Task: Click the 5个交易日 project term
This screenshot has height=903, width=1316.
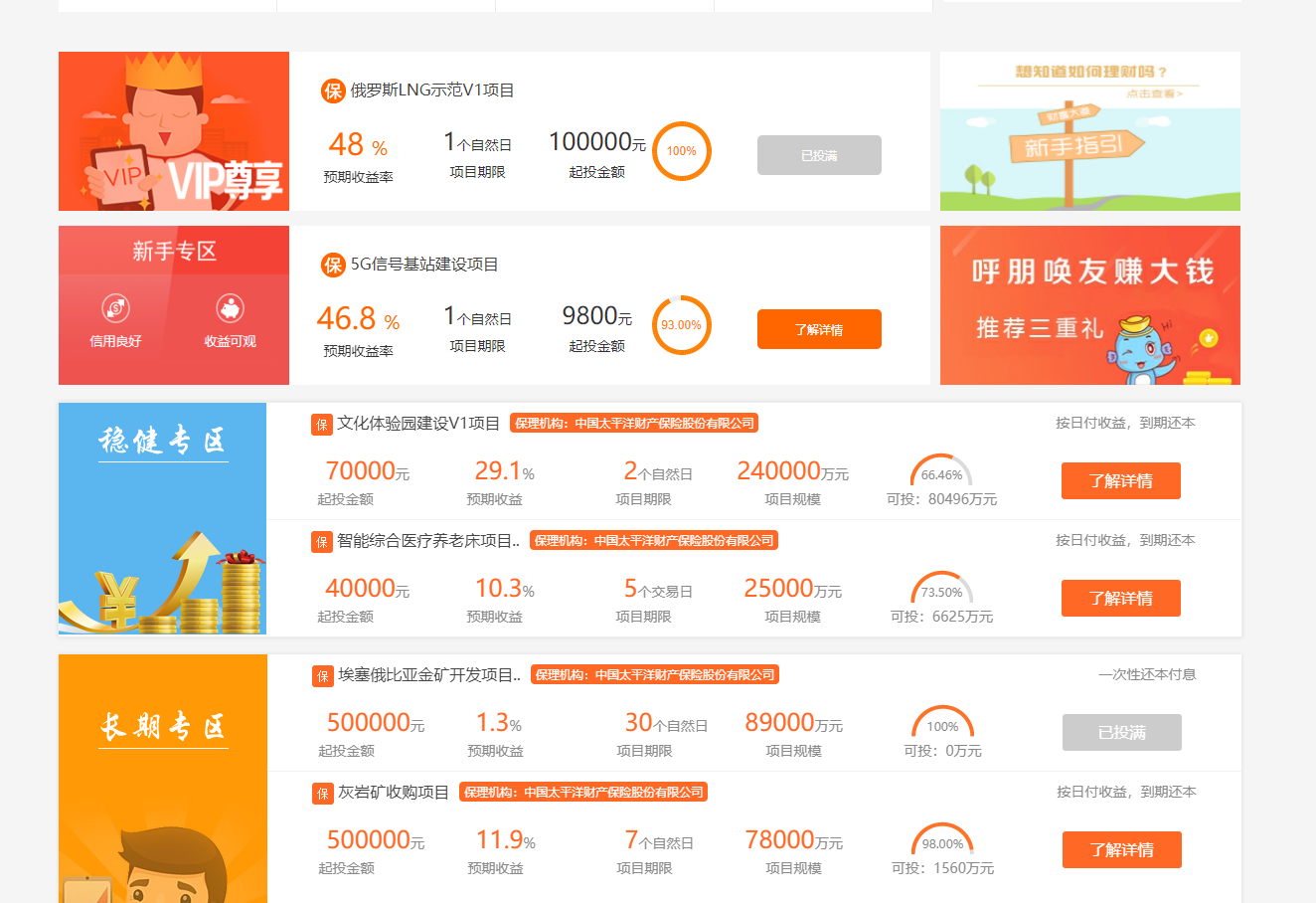Action: (658, 589)
